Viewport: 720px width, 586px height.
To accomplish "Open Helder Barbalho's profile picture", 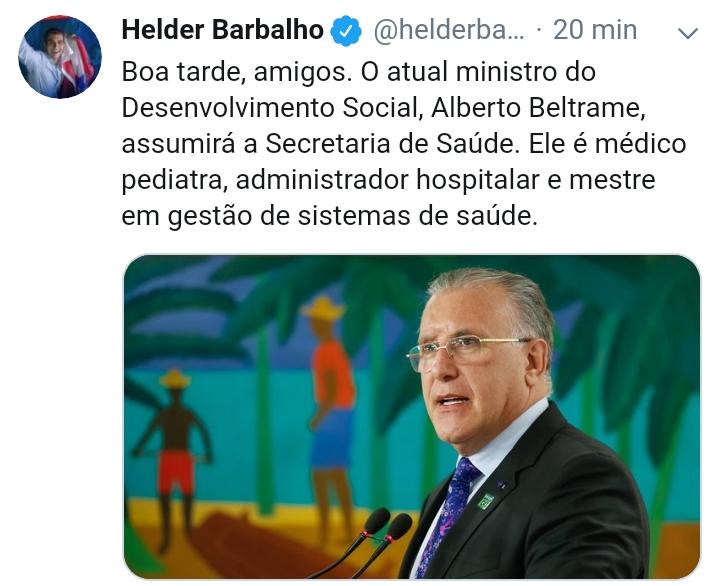I will tap(60, 56).
